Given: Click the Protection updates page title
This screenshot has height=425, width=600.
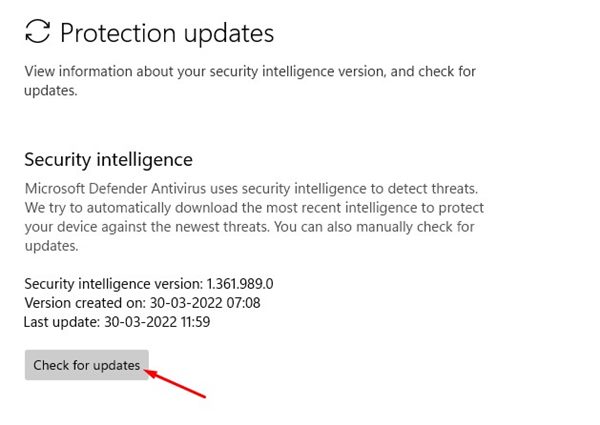Looking at the screenshot, I should coord(167,32).
